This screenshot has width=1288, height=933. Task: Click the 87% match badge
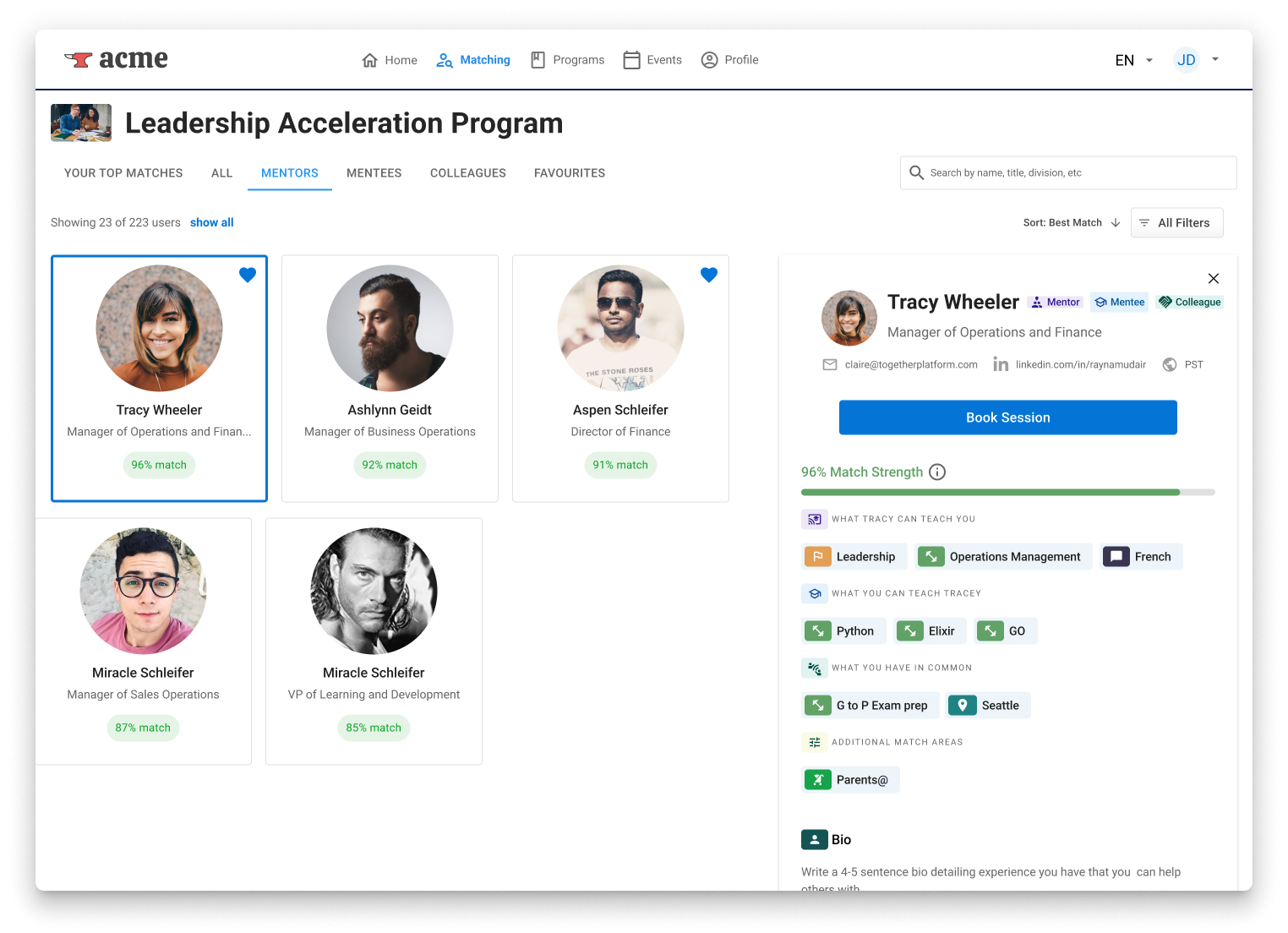pos(143,728)
